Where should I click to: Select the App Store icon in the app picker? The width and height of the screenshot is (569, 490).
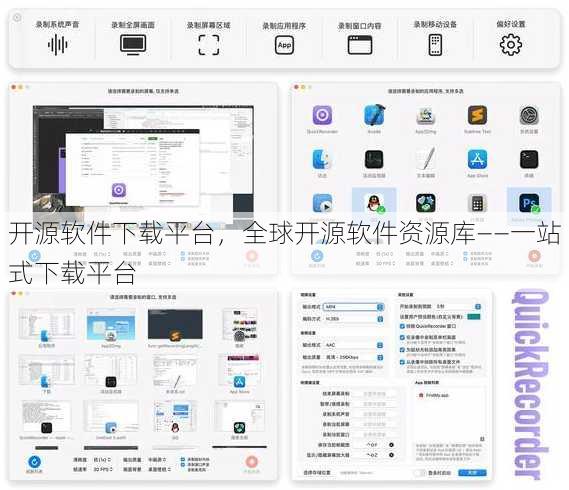(x=477, y=160)
